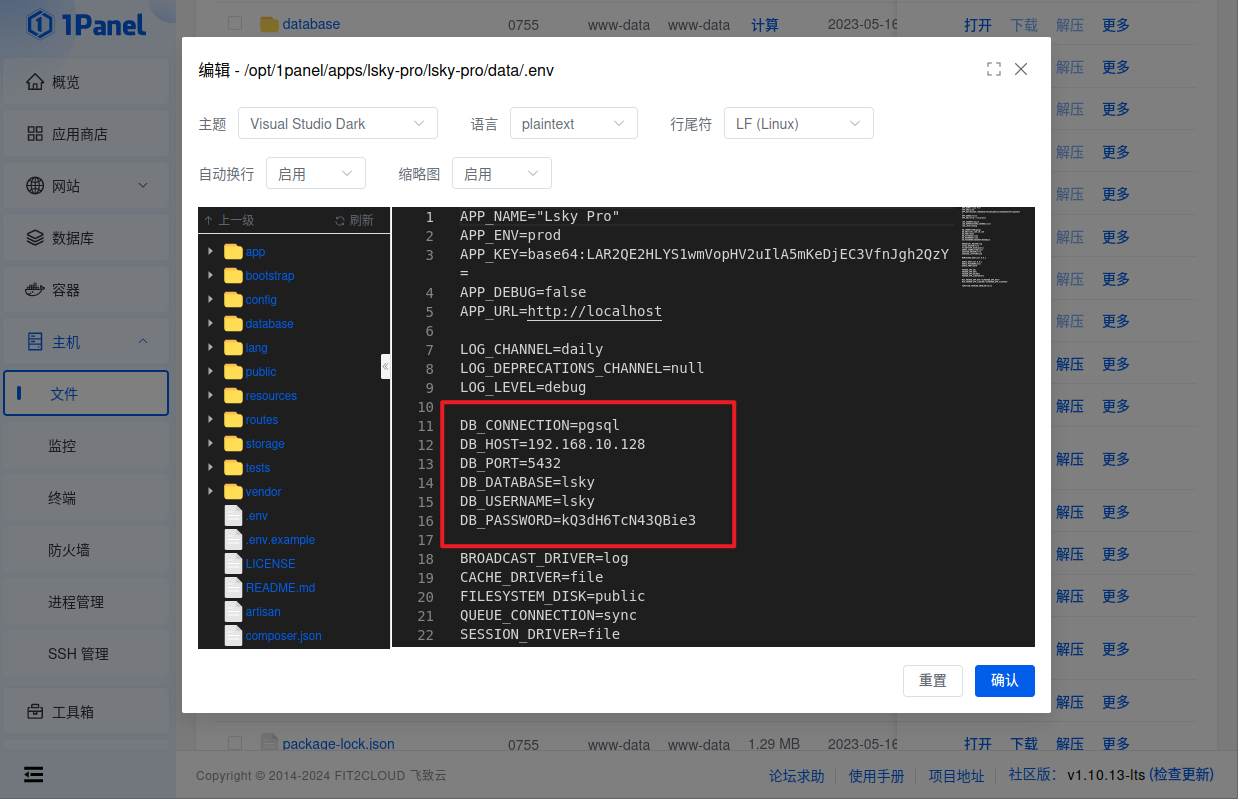Click the toolbox icon beside 工具箱
Image resolution: width=1238 pixels, height=799 pixels.
(x=35, y=712)
